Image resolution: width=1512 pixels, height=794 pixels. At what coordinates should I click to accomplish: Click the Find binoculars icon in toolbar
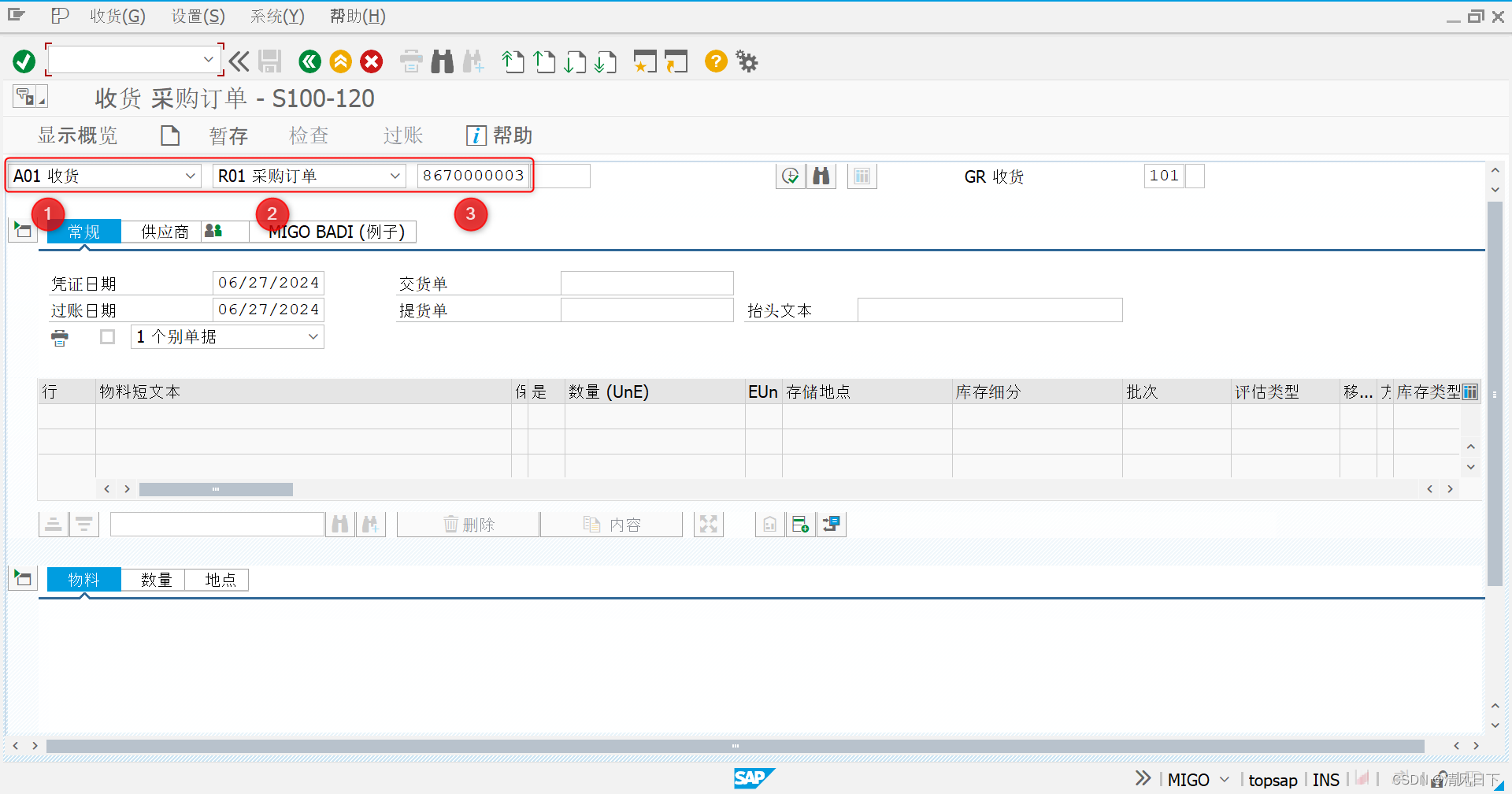pyautogui.click(x=443, y=61)
